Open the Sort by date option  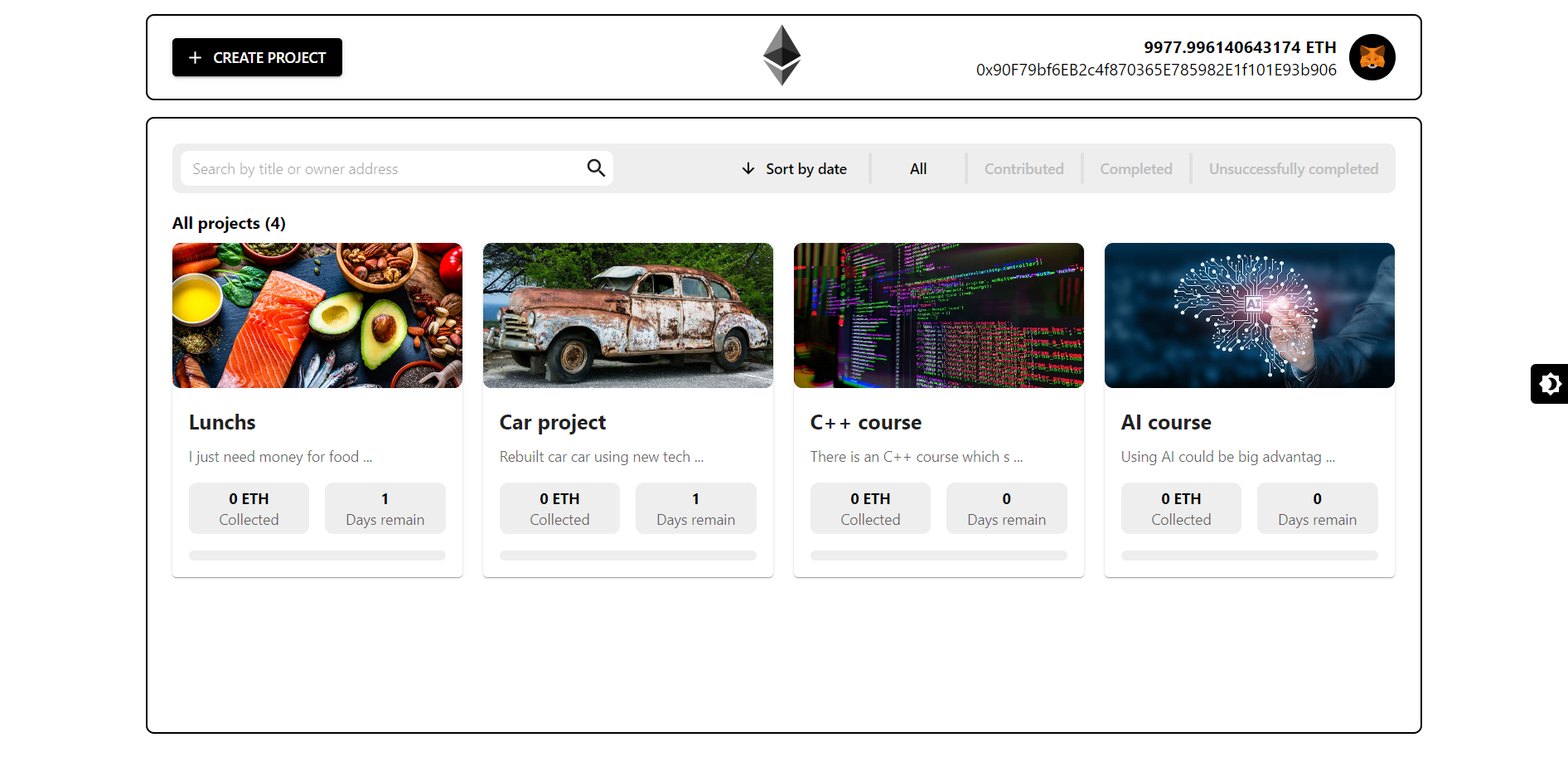[x=806, y=169]
